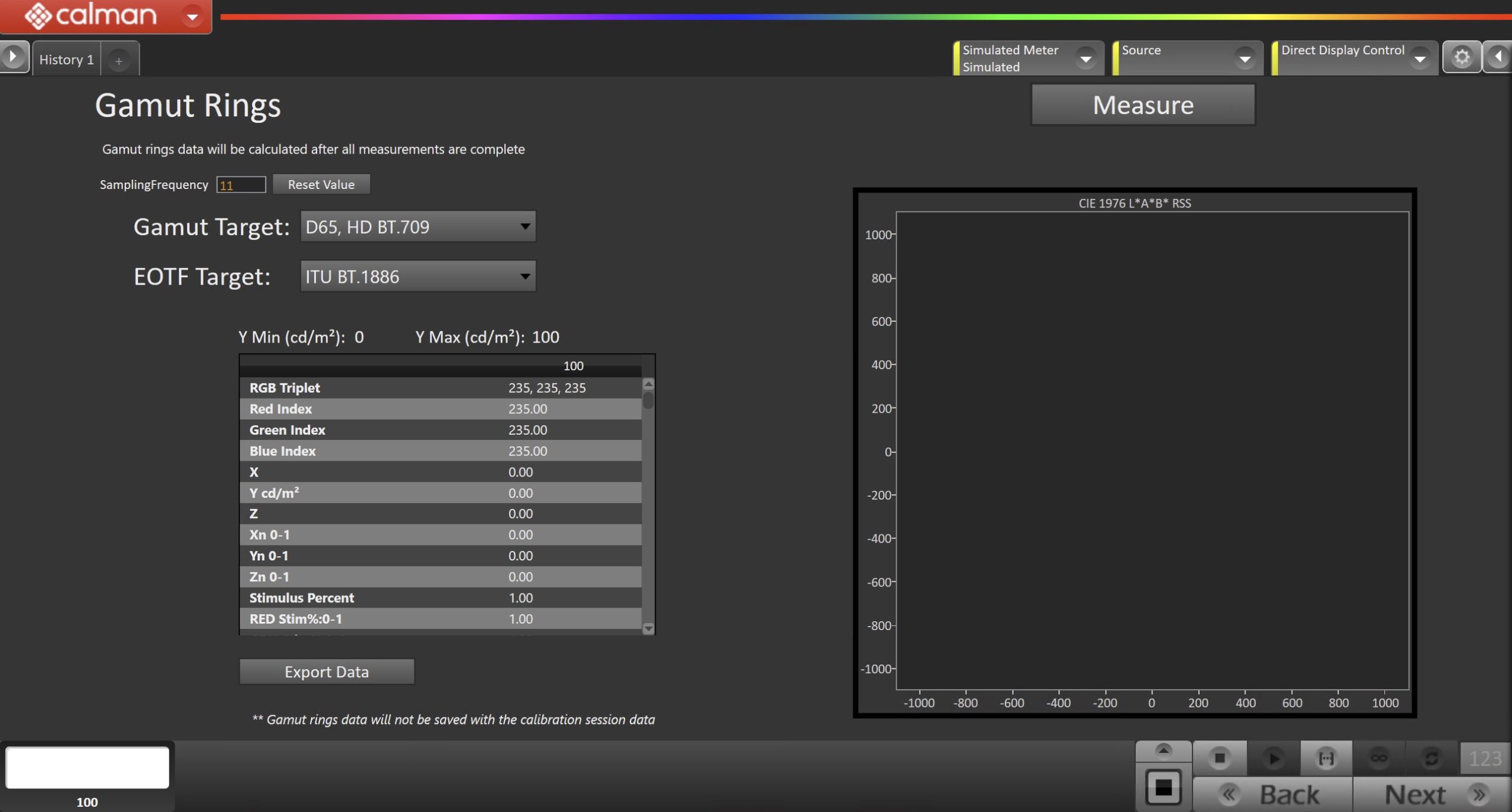This screenshot has height=812, width=1512.
Task: Click the continuous read infinity icon
Action: coord(1379,758)
